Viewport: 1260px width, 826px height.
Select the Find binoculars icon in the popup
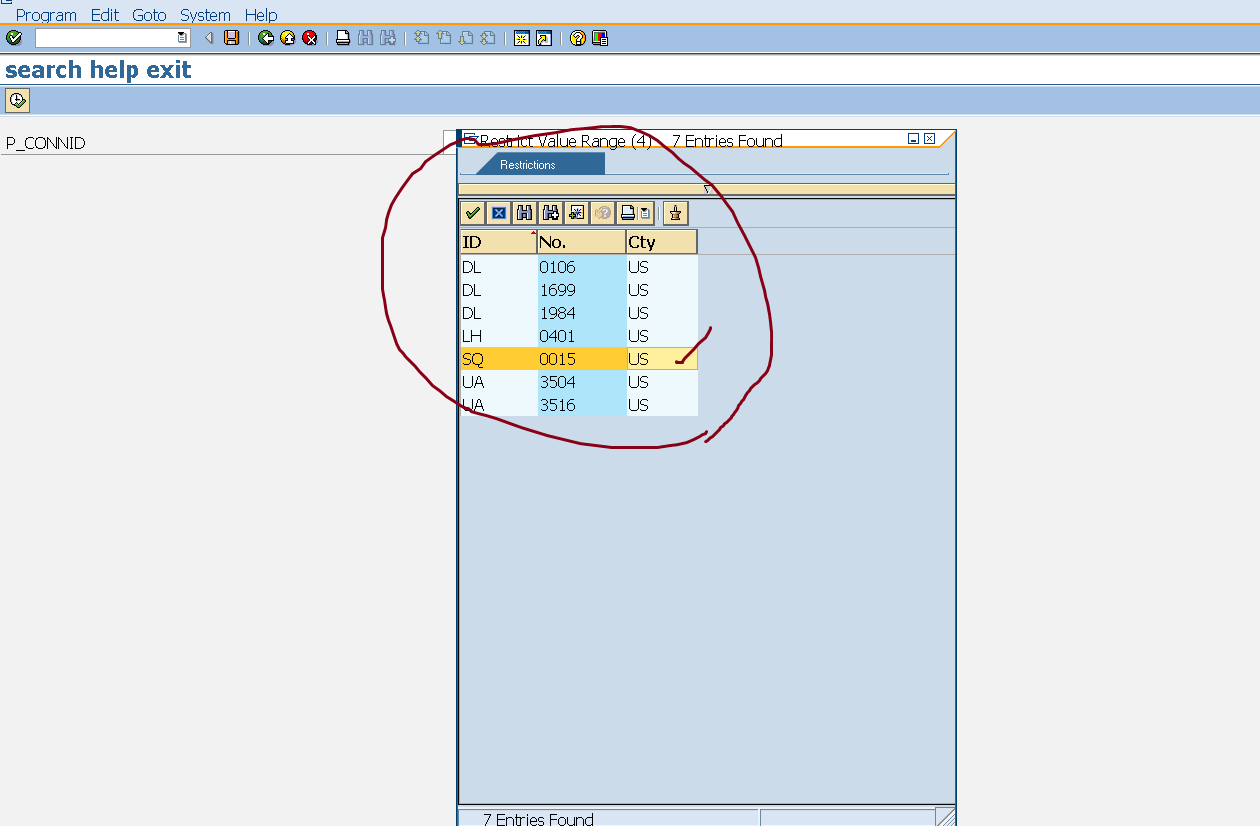point(524,212)
